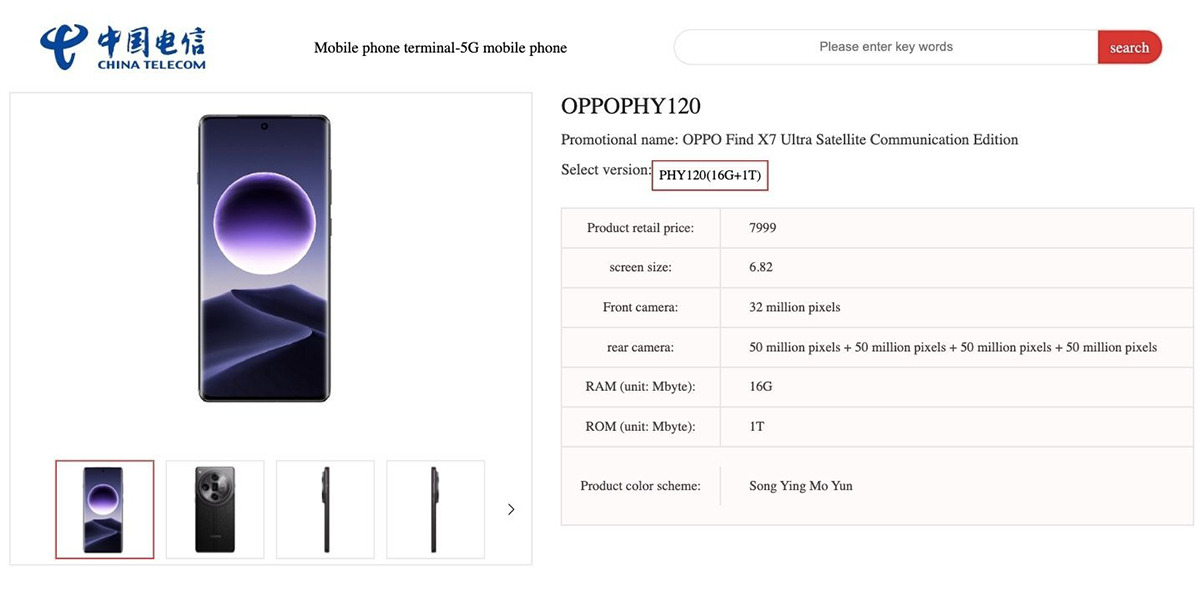The height and width of the screenshot is (612, 1200).
Task: Click the large main phone image
Action: 264,258
